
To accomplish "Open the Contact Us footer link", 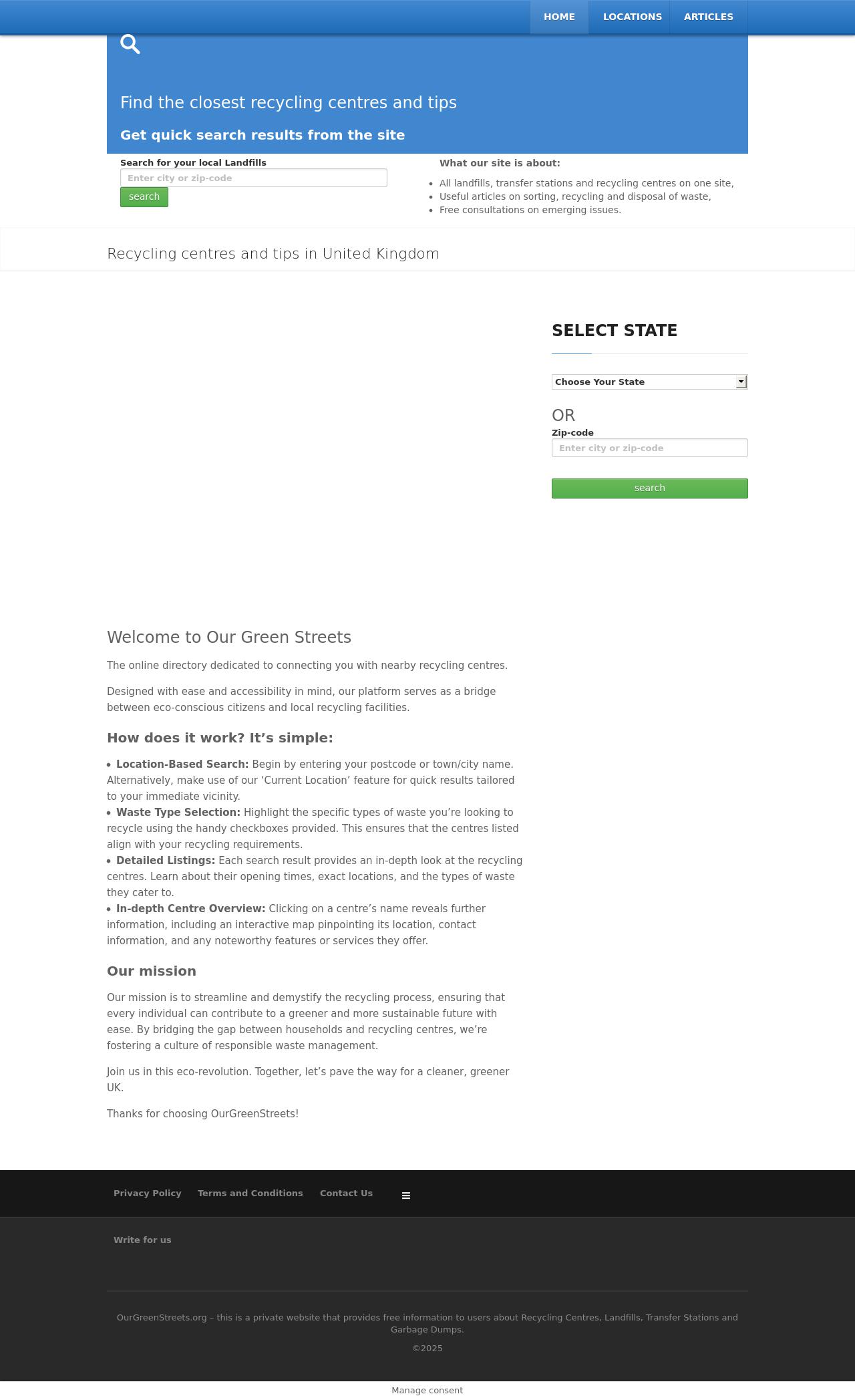I will pos(346,1193).
